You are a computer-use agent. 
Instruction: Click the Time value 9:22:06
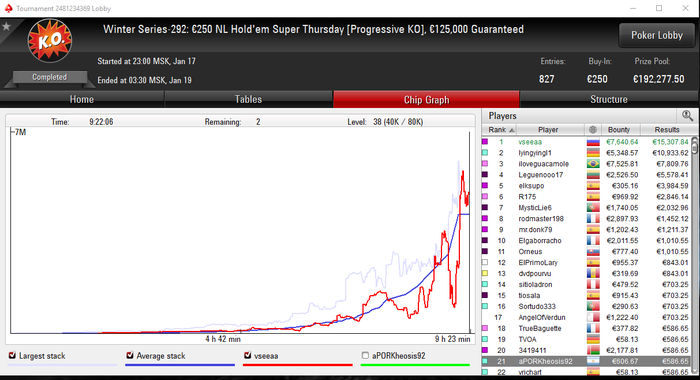101,121
